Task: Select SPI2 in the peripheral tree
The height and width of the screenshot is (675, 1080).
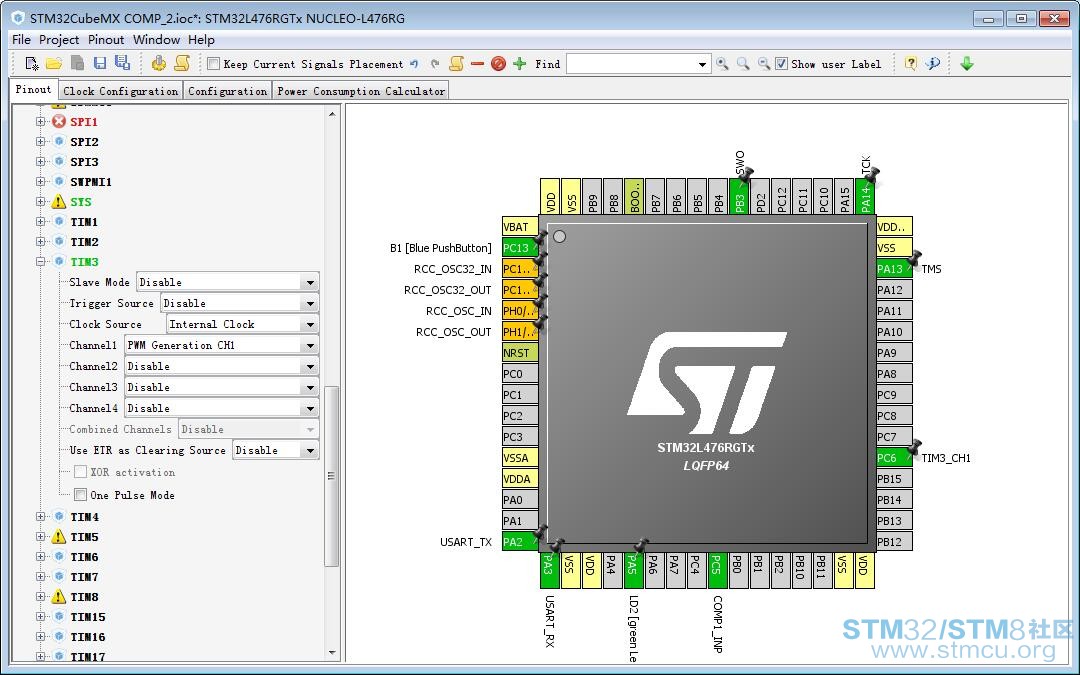Action: 84,142
